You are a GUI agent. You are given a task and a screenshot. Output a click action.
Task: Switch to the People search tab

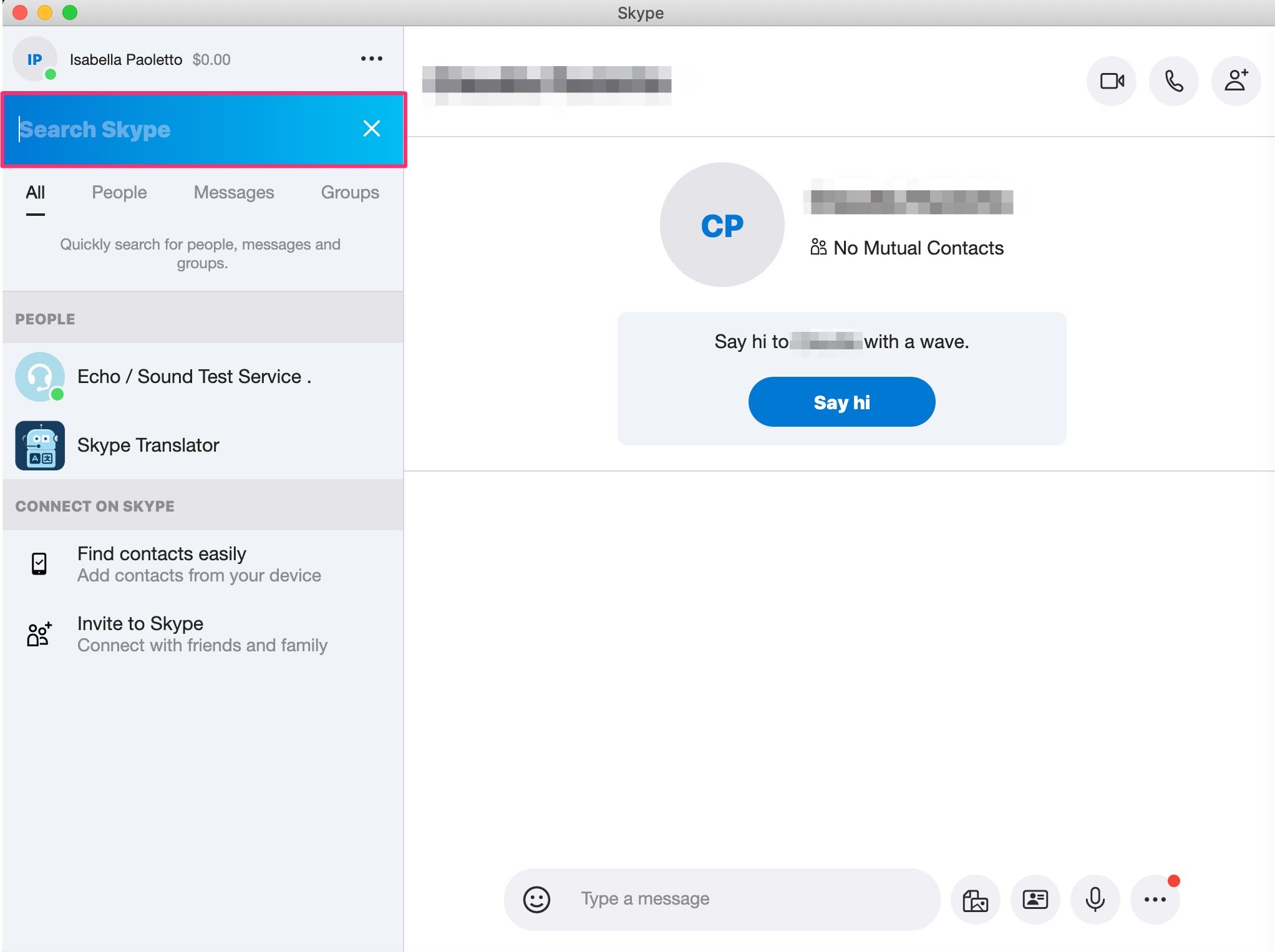click(119, 192)
